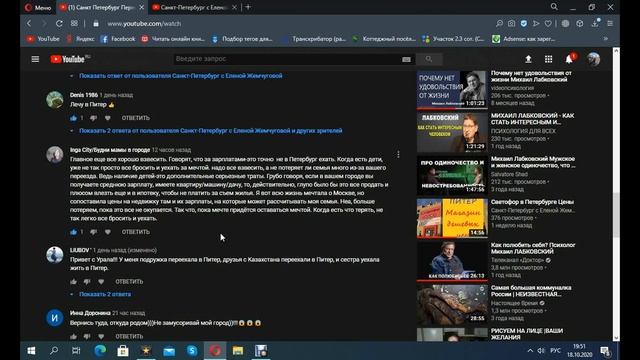
Task: Show hidden system tray icons
Action: 530,351
